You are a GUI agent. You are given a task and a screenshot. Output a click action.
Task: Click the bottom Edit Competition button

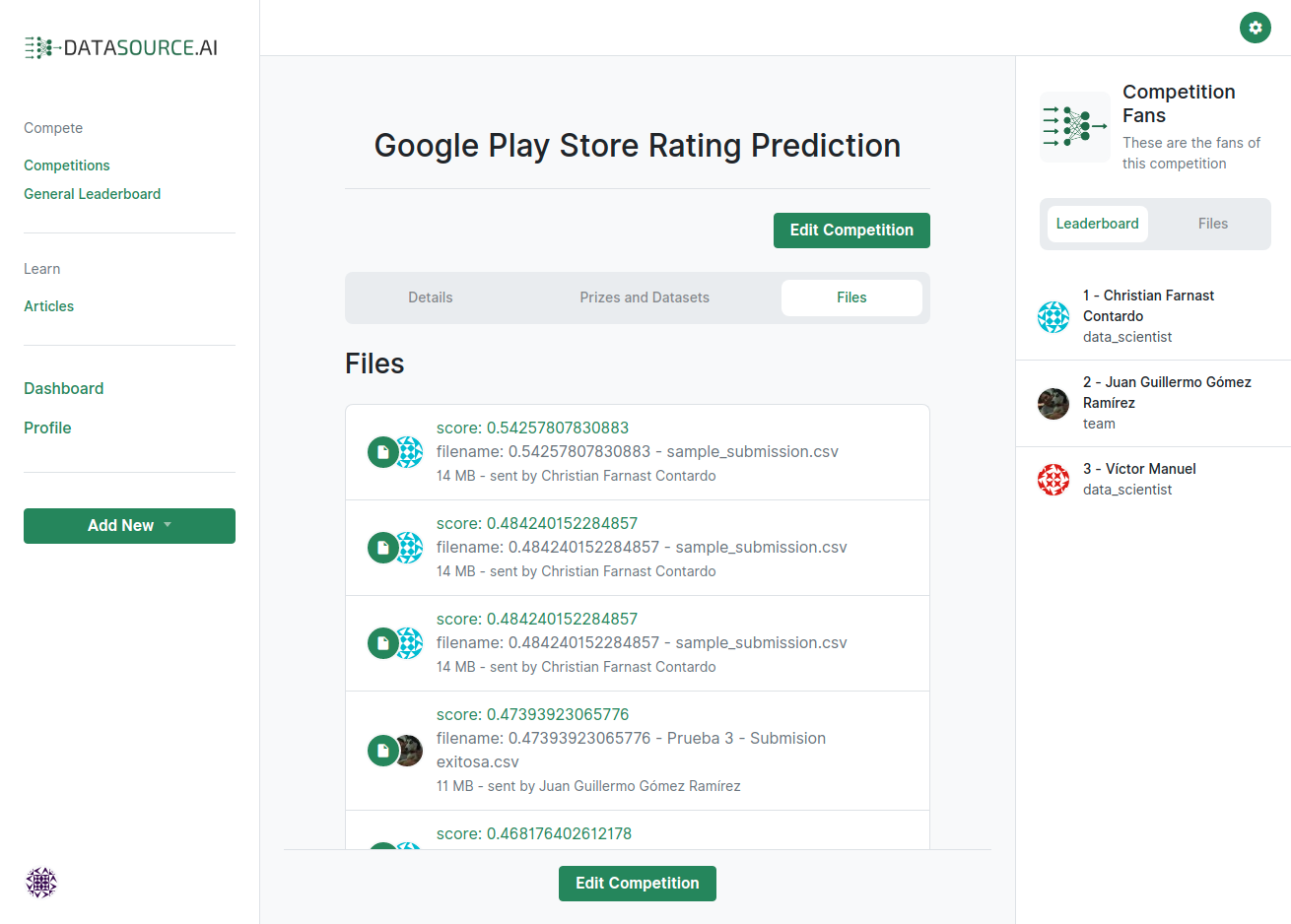[637, 884]
